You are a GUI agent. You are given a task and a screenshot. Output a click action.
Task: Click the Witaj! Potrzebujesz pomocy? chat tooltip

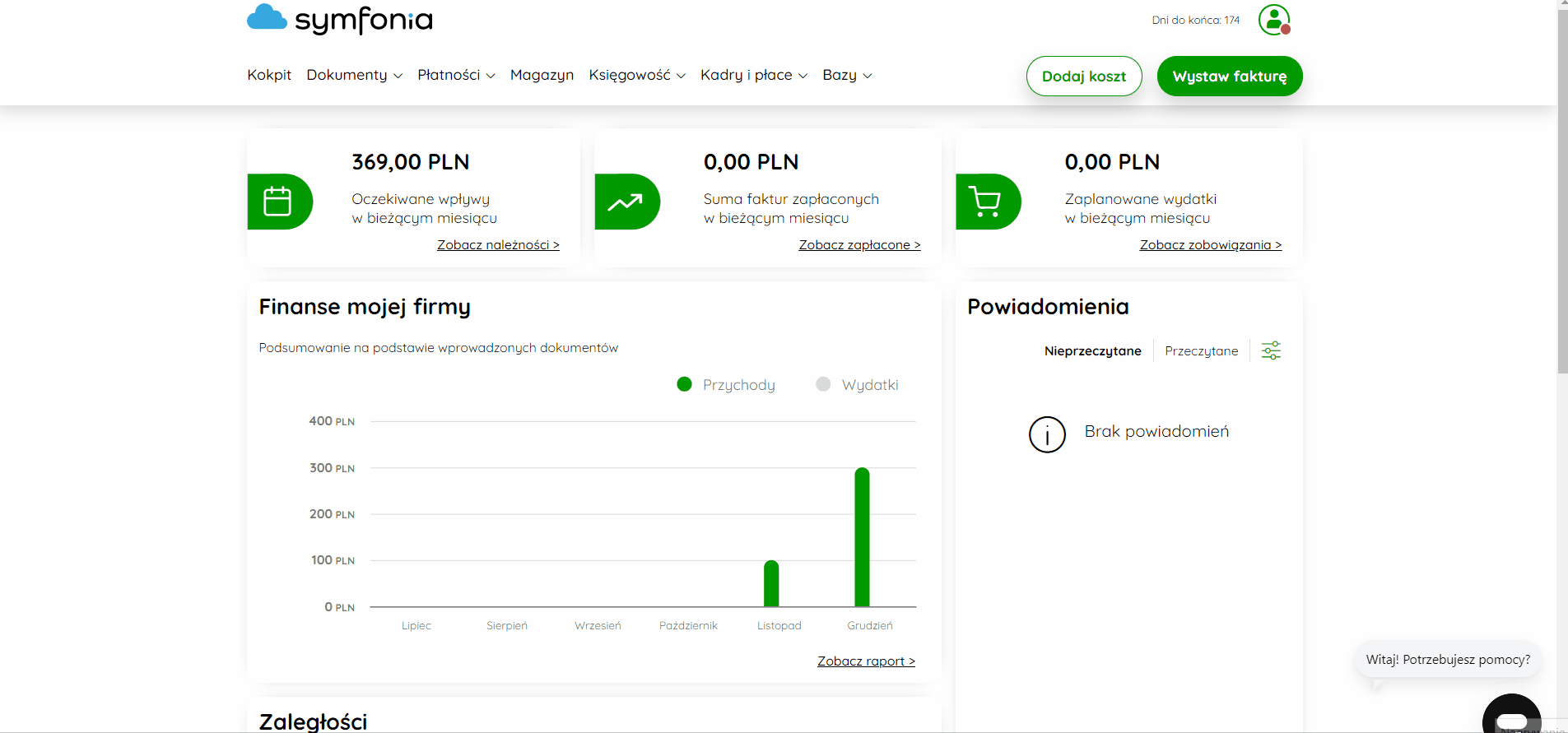pyautogui.click(x=1448, y=660)
